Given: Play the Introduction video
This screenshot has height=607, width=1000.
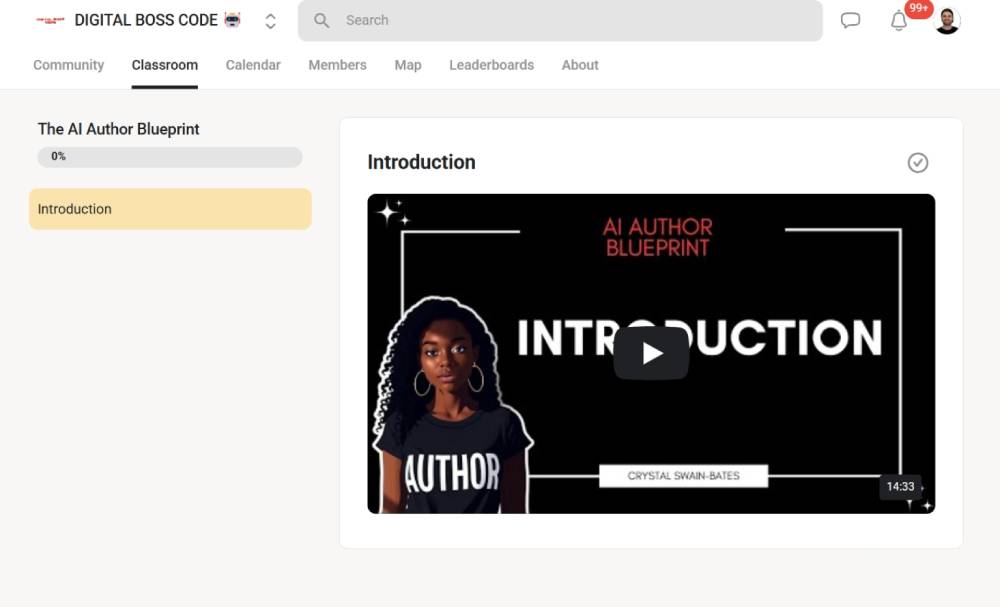Looking at the screenshot, I should (x=651, y=353).
